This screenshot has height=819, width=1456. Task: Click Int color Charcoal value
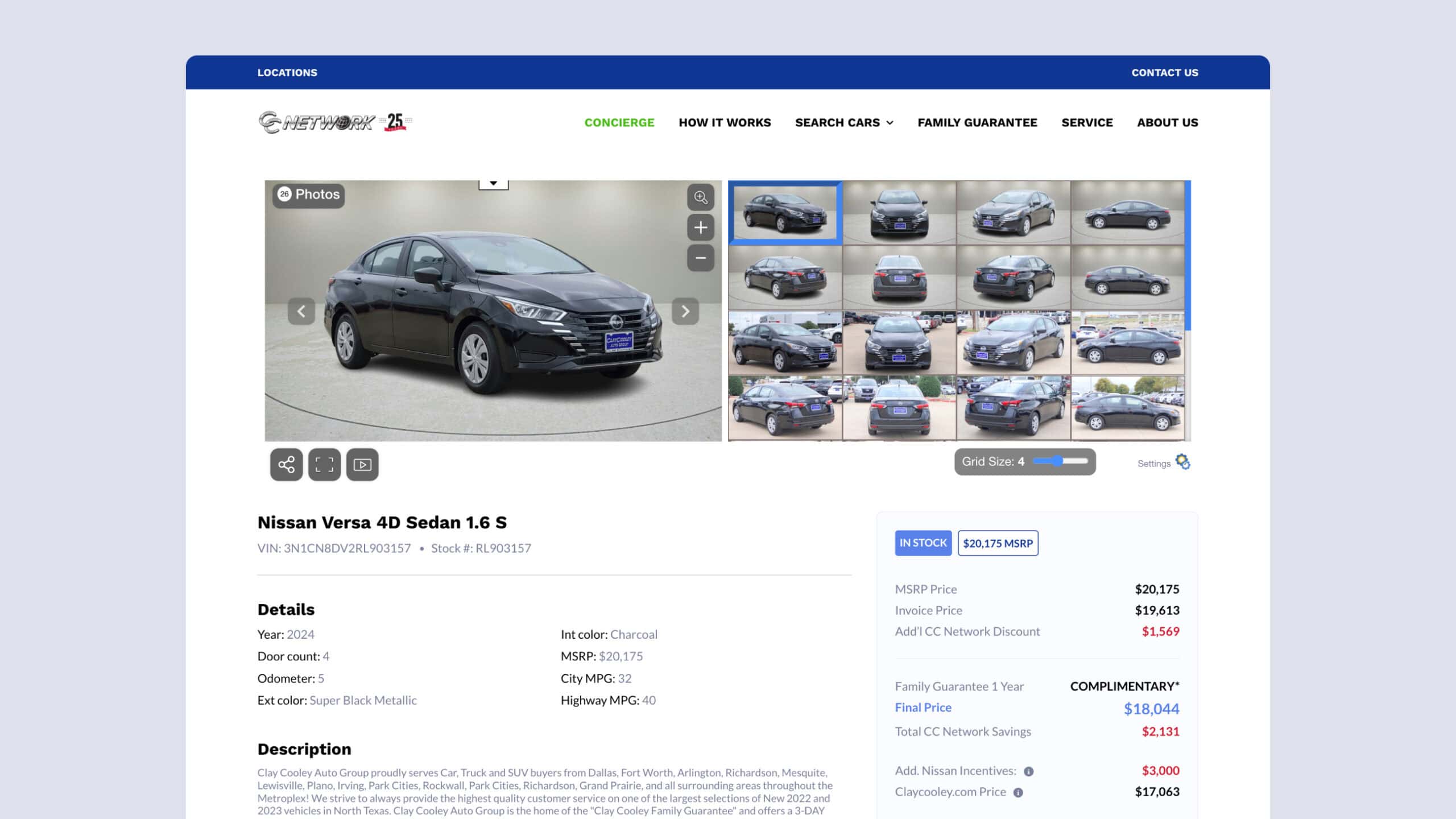coord(634,634)
